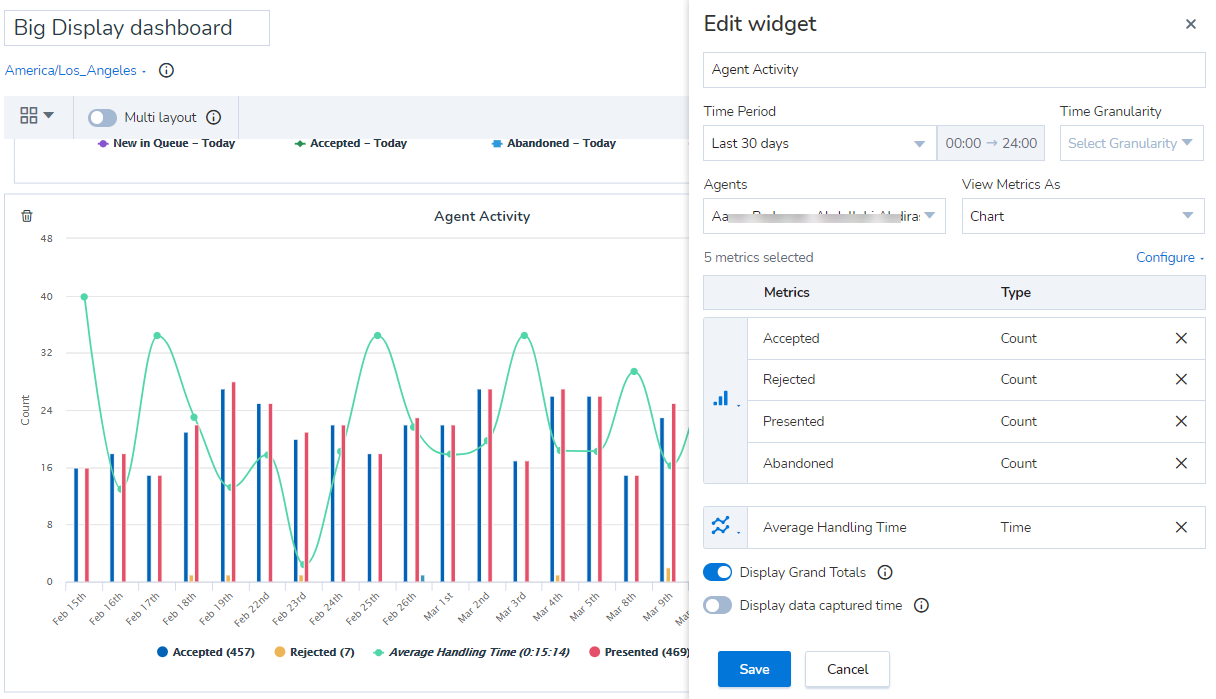Click the info icon next to Multi layout
1216x699 pixels.
[213, 118]
